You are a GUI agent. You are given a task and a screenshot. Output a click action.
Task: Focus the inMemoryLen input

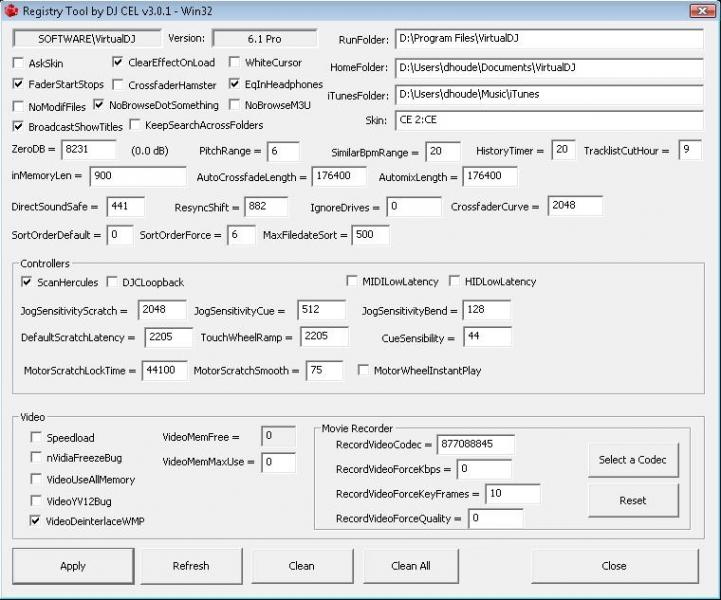click(x=138, y=176)
